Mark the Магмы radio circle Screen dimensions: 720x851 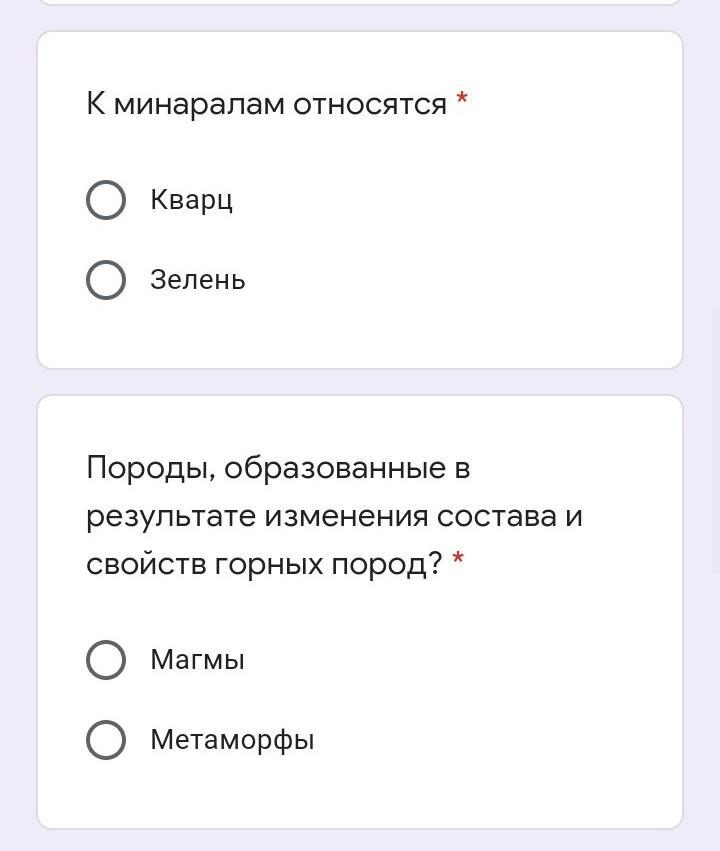tap(106, 659)
